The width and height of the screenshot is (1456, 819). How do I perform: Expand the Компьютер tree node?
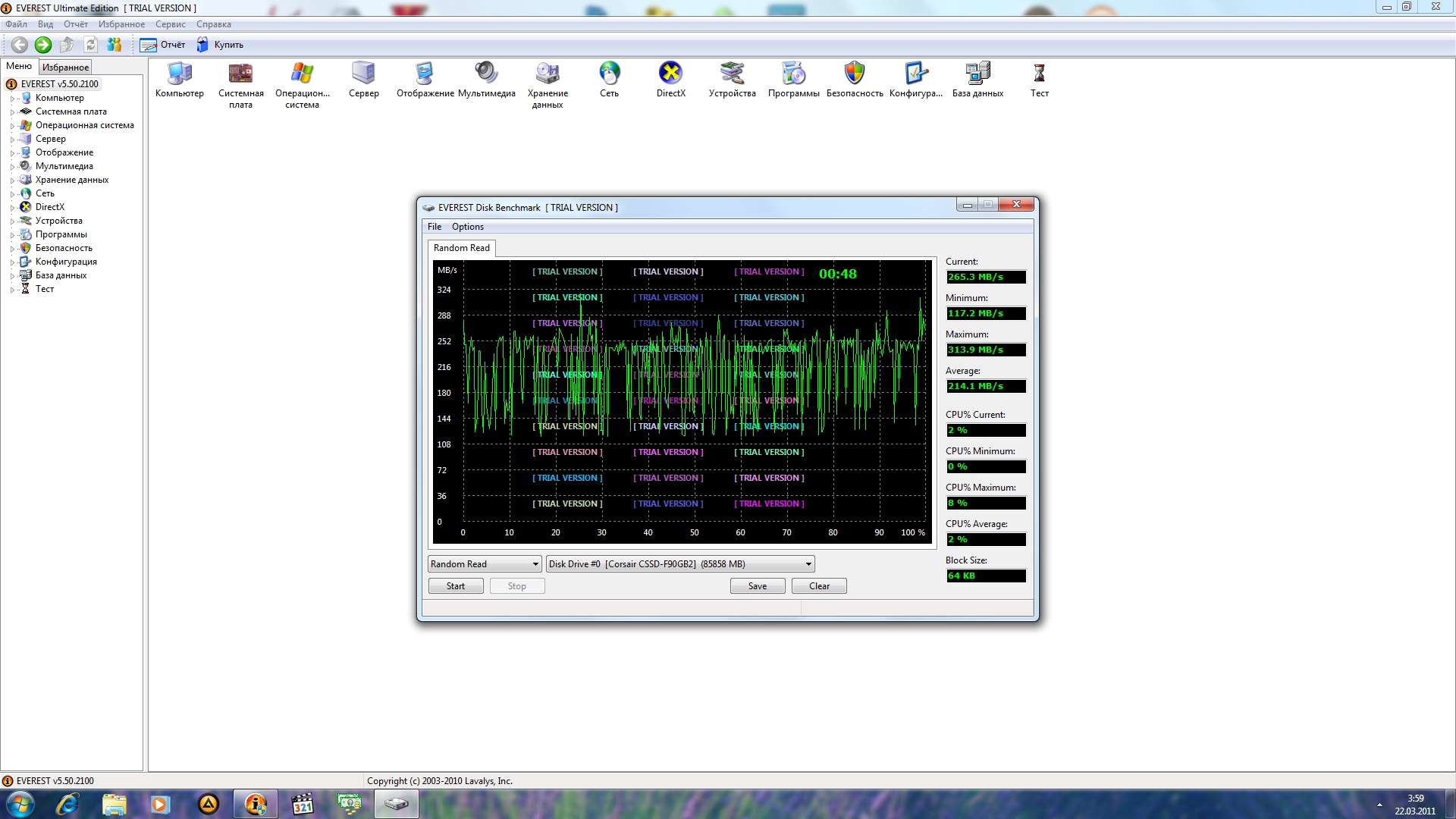[x=12, y=99]
